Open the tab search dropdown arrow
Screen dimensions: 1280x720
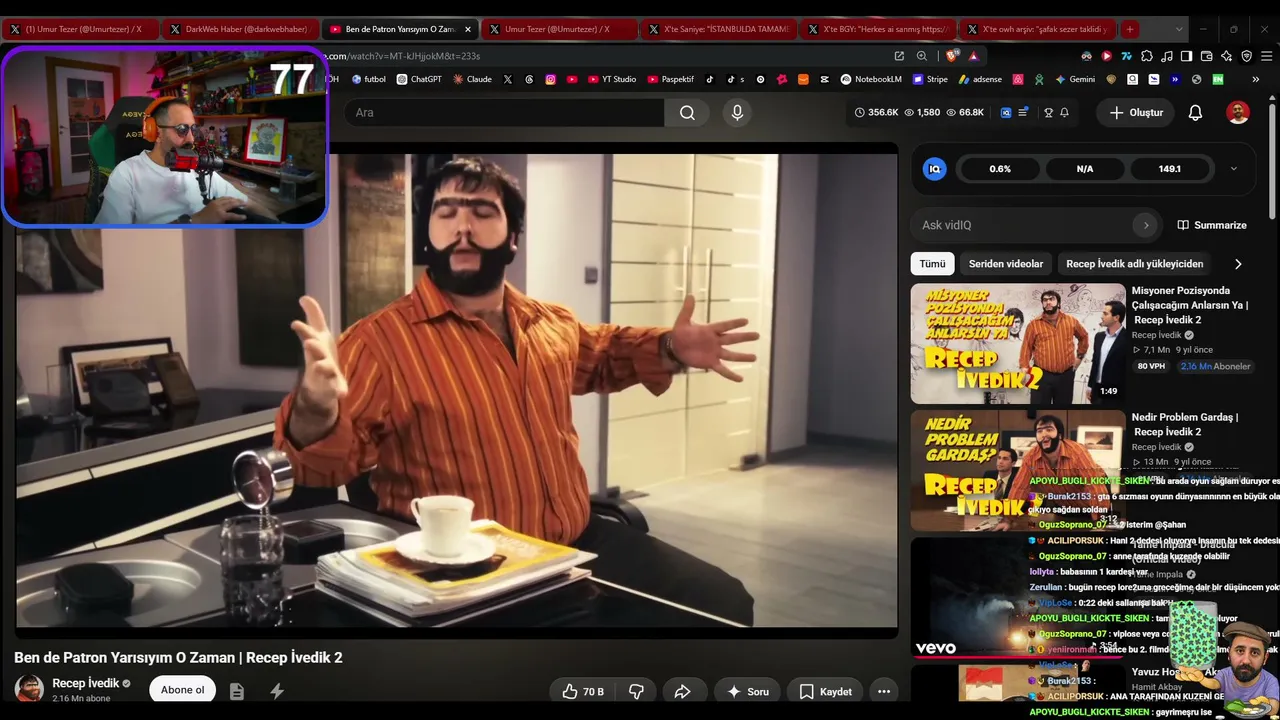(x=1179, y=29)
